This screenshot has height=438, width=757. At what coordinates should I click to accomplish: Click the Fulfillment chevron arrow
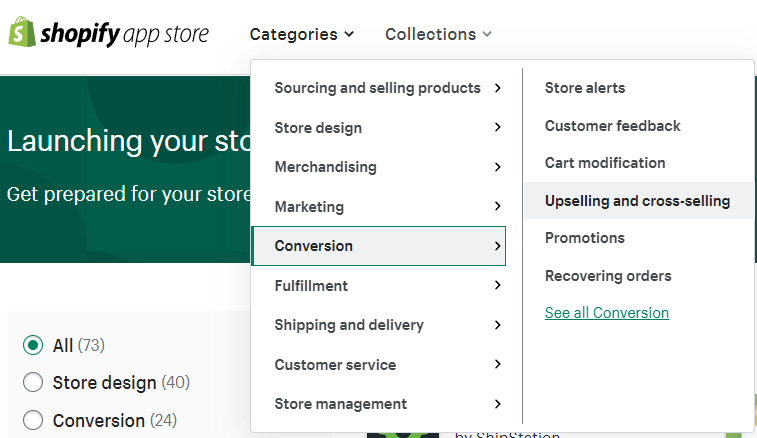coord(497,286)
